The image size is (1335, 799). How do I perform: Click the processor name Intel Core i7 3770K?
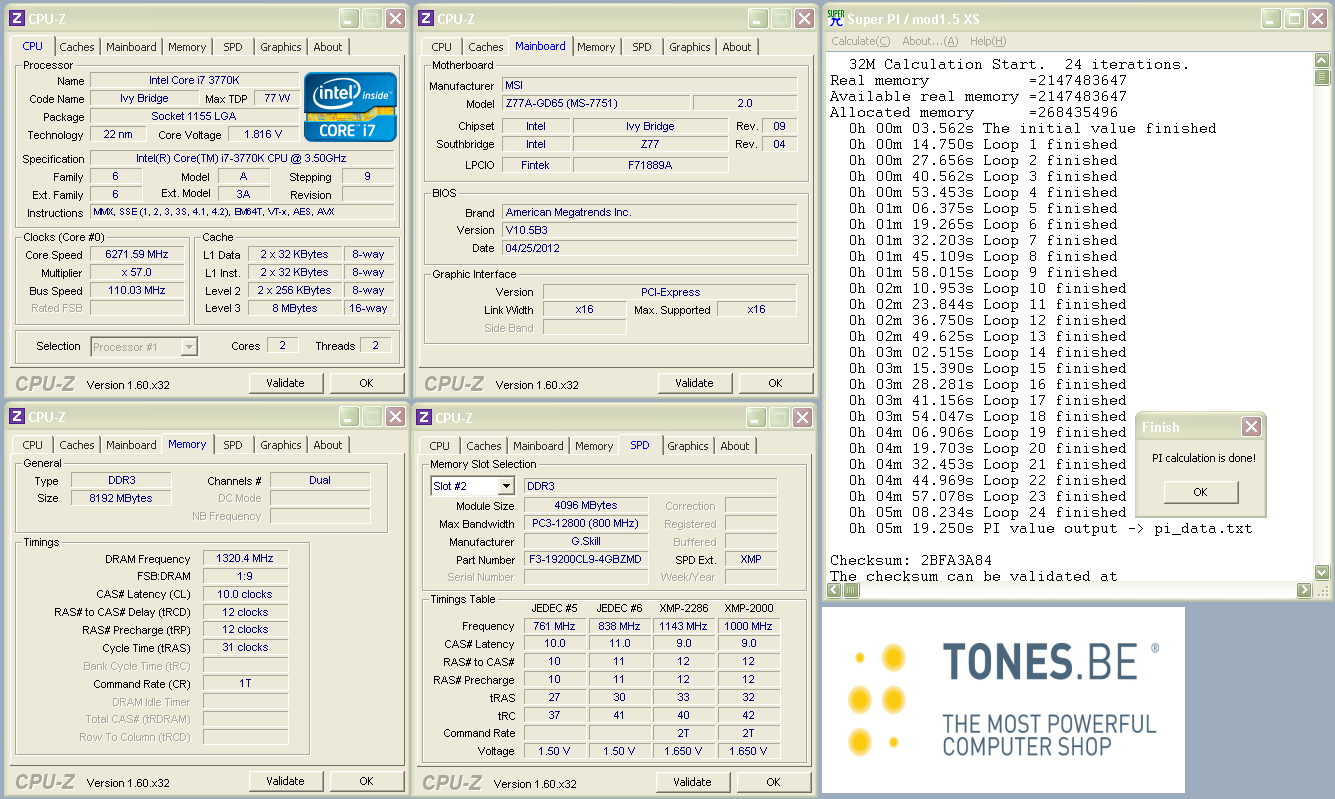194,80
